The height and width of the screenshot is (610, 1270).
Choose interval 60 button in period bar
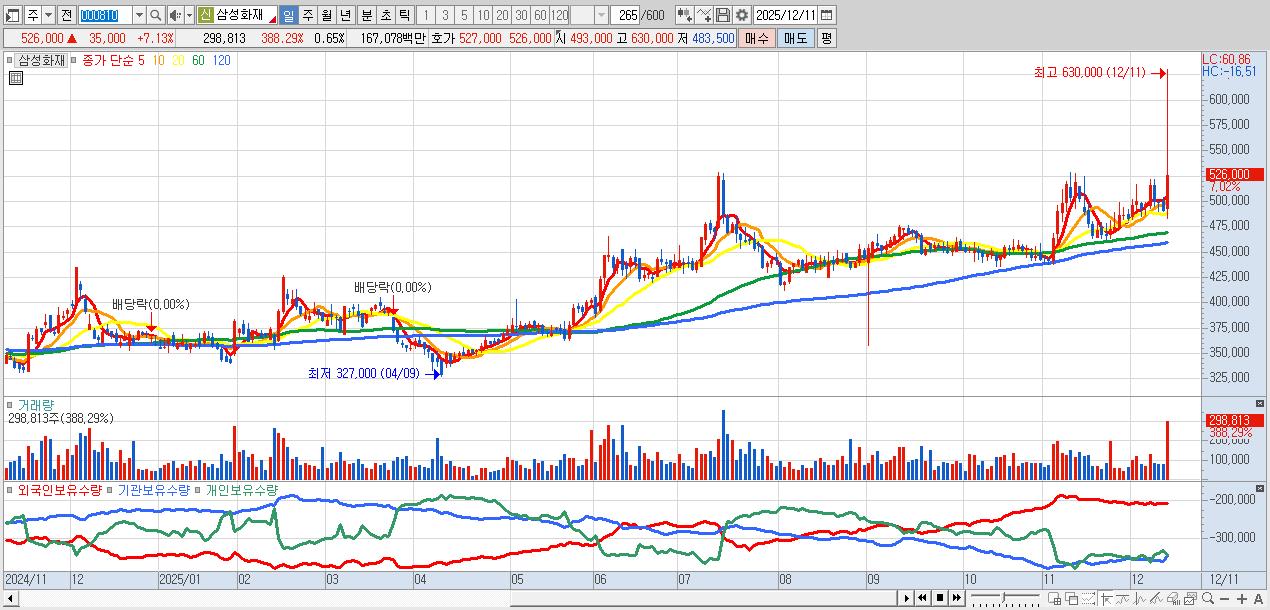click(x=538, y=15)
